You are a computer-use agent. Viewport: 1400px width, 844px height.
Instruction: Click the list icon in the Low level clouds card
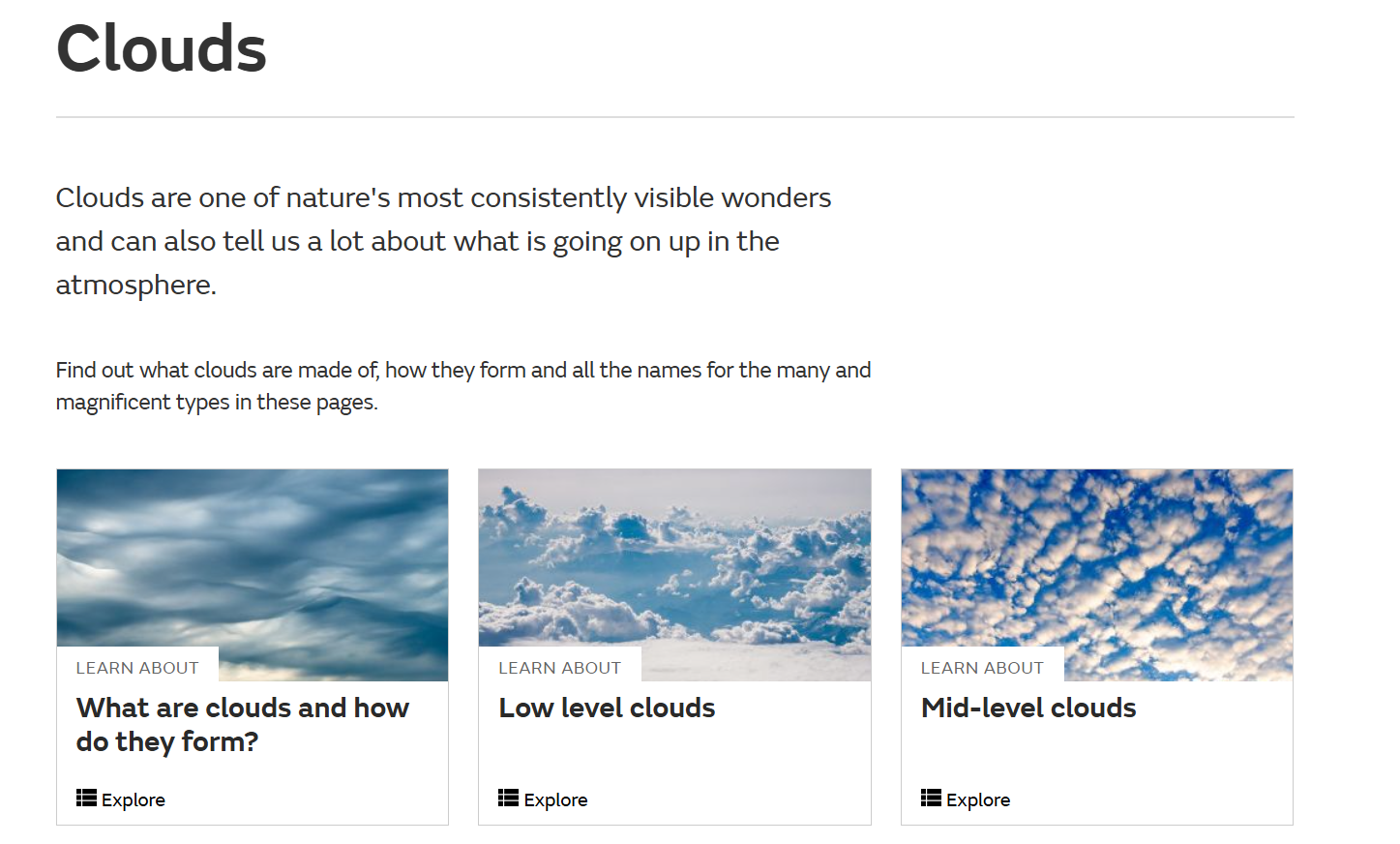[508, 799]
